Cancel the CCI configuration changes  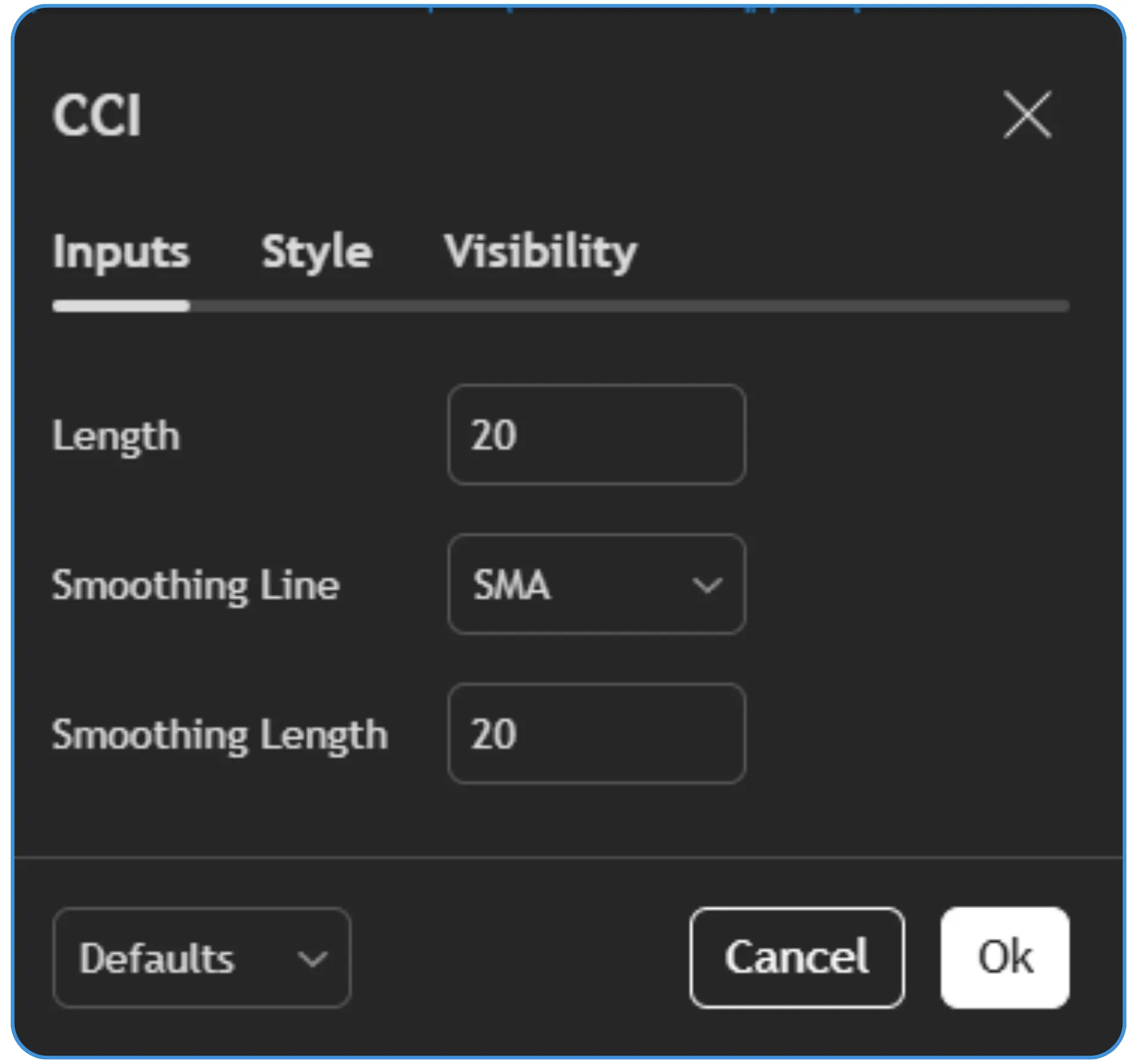pos(797,958)
